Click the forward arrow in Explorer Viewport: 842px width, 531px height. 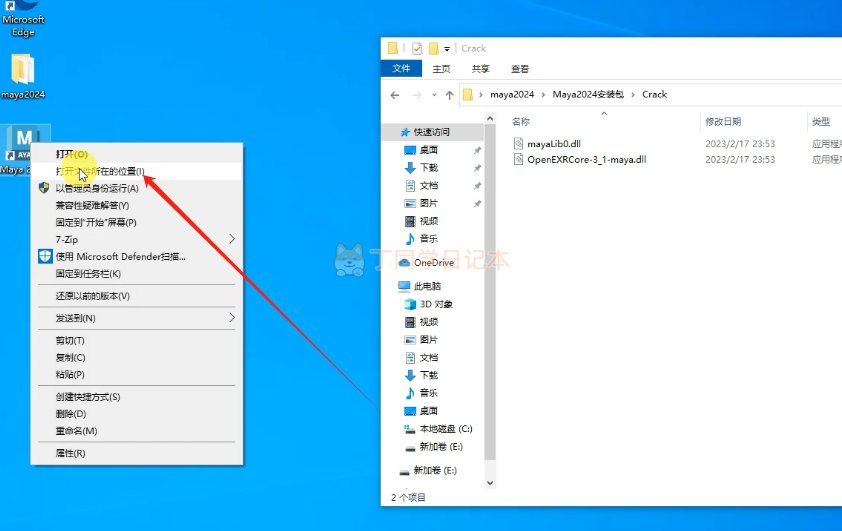(417, 95)
